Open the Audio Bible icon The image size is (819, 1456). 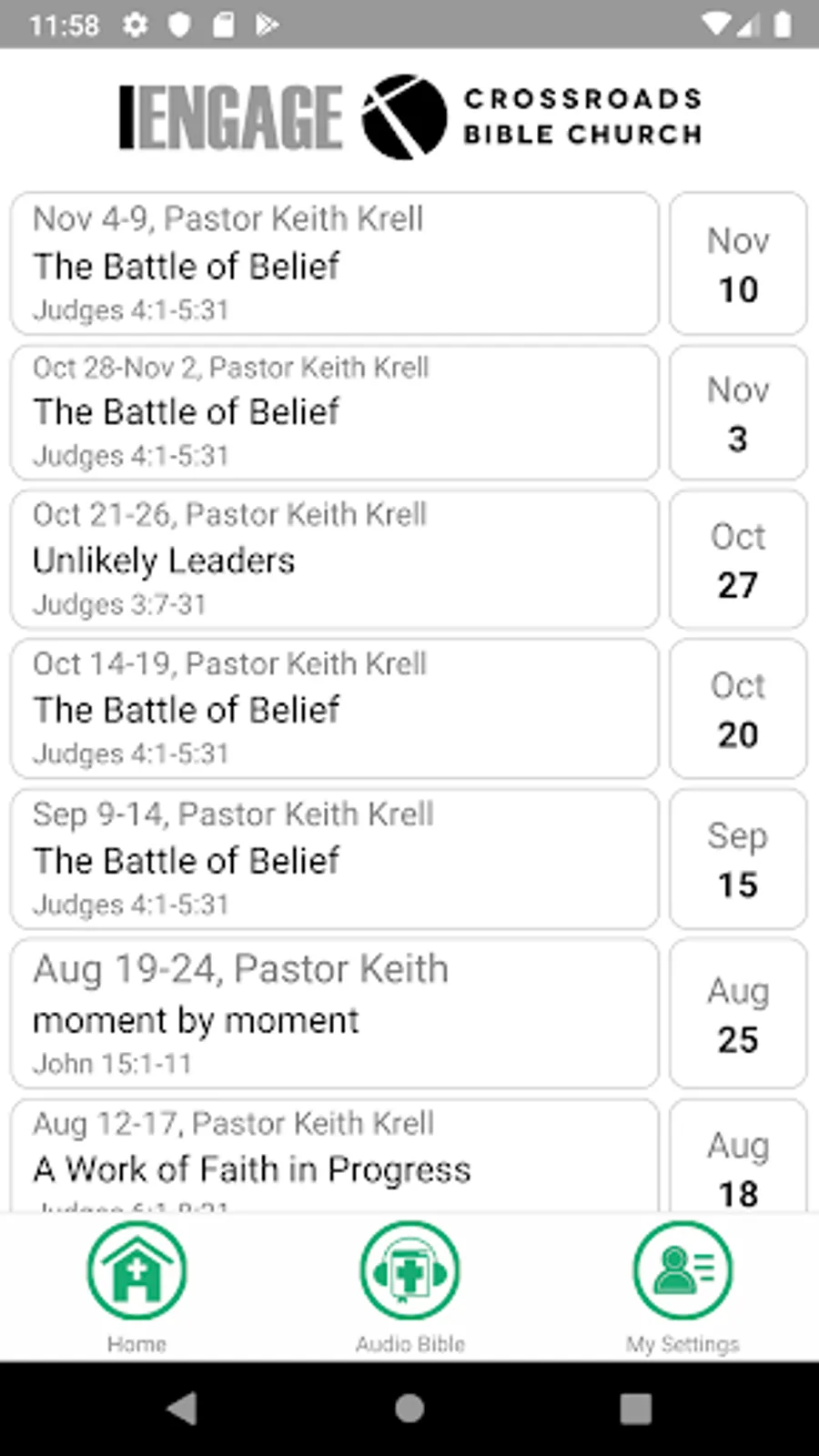pyautogui.click(x=409, y=1270)
